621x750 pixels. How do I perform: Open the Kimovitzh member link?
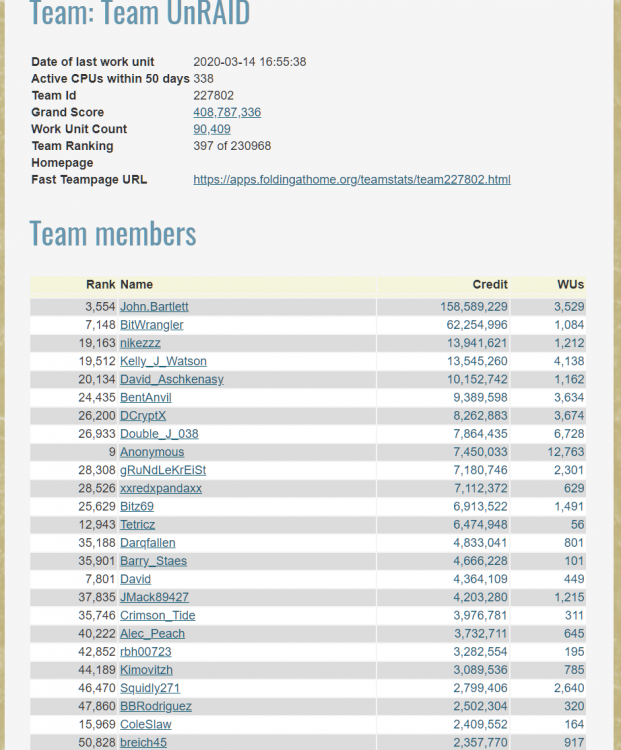pyautogui.click(x=146, y=670)
